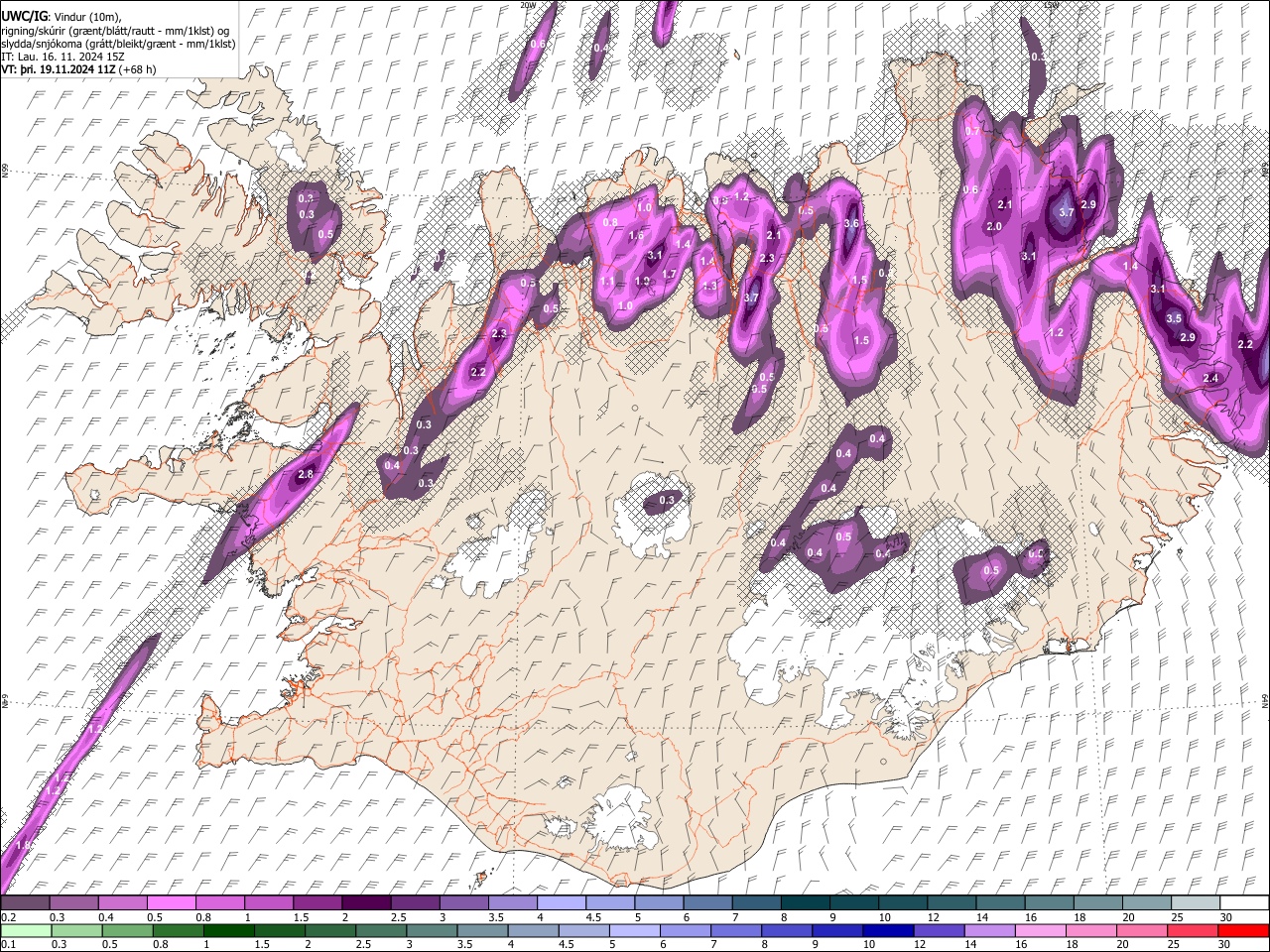This screenshot has height=952, width=1270.
Task: Click the '15W' longitude label
Action: click(1052, 5)
